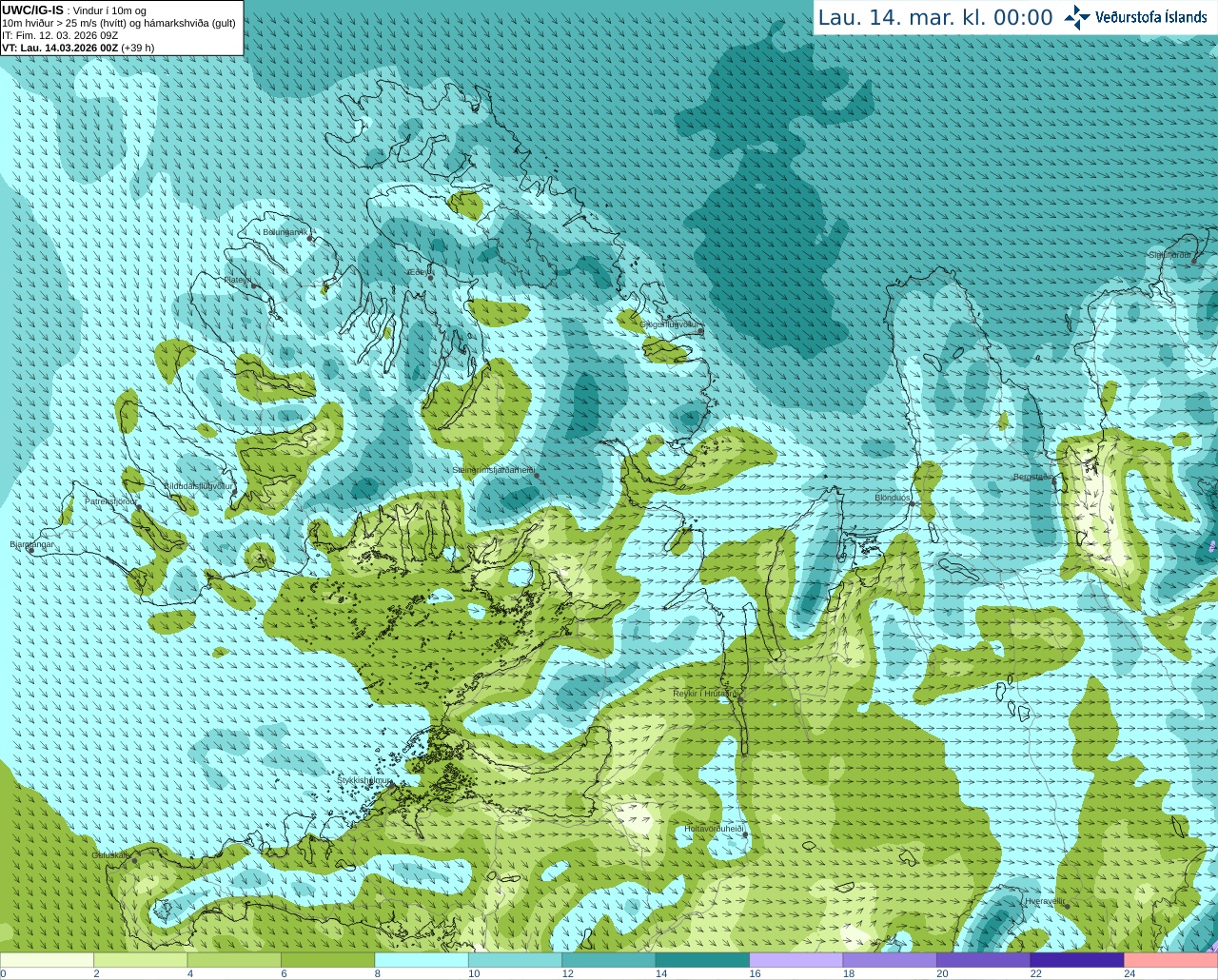Click the Siglufjörður station label

coord(1170,255)
